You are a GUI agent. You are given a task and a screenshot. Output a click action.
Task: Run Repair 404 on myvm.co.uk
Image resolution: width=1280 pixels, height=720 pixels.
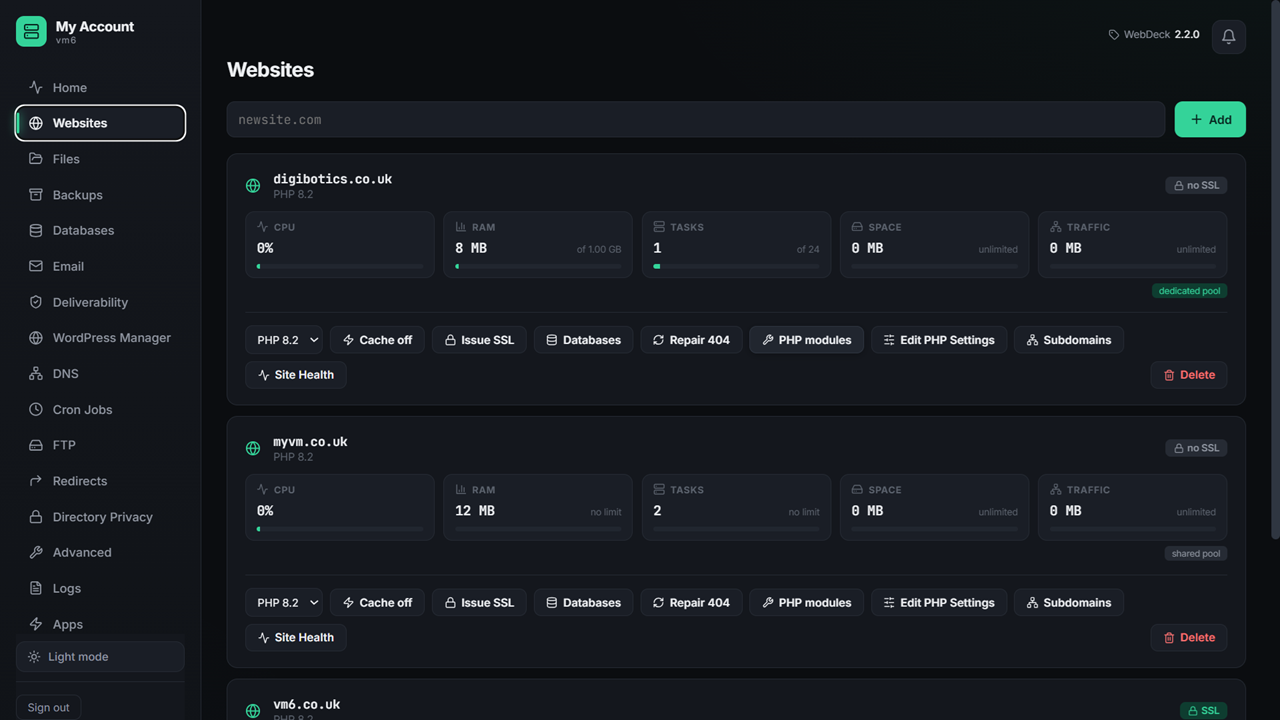coord(691,603)
